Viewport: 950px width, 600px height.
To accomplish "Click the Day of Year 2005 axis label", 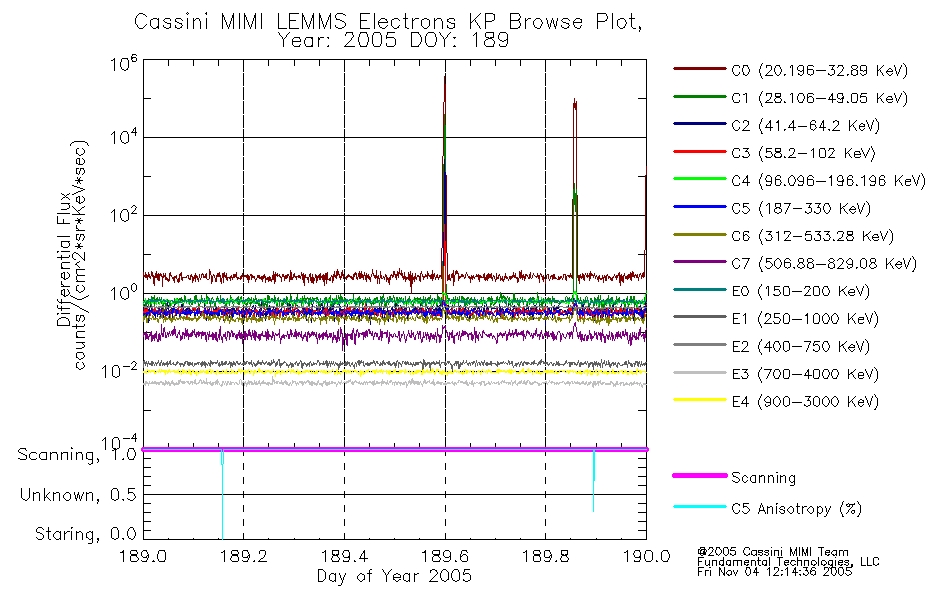I will (394, 576).
